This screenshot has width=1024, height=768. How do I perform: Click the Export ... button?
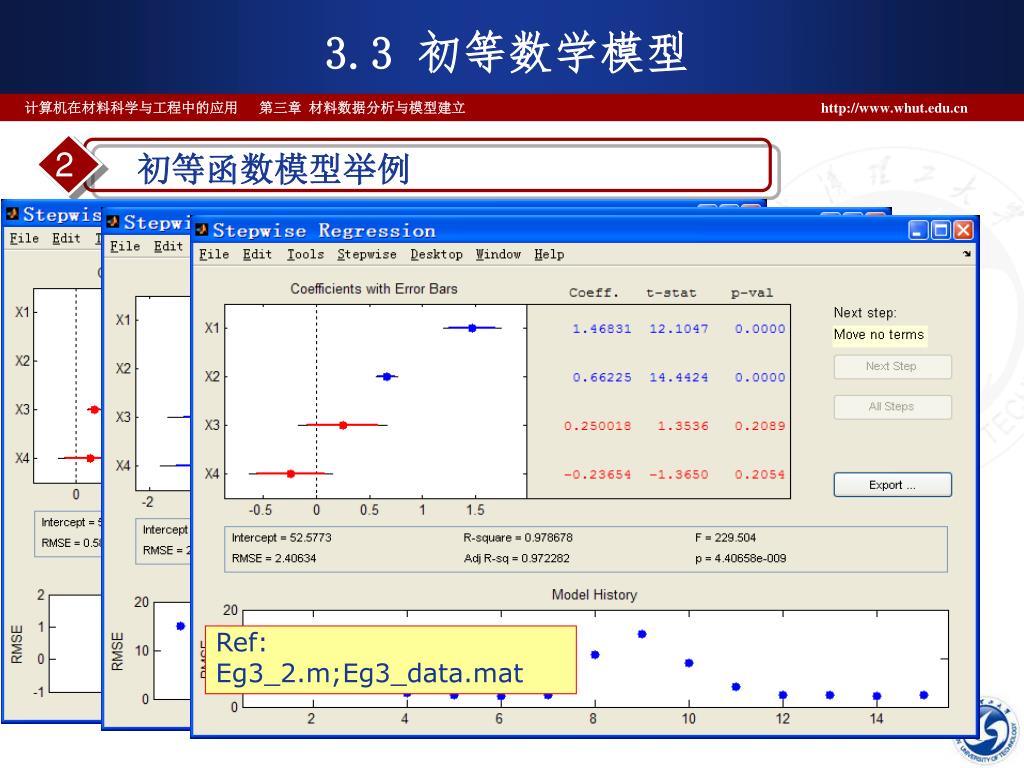click(892, 485)
